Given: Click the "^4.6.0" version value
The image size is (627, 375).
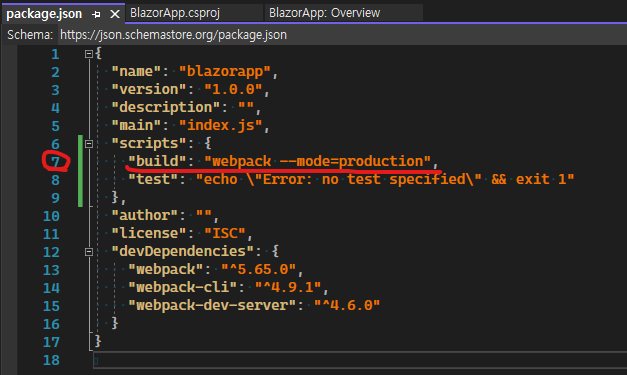Looking at the screenshot, I should pyautogui.click(x=347, y=305).
